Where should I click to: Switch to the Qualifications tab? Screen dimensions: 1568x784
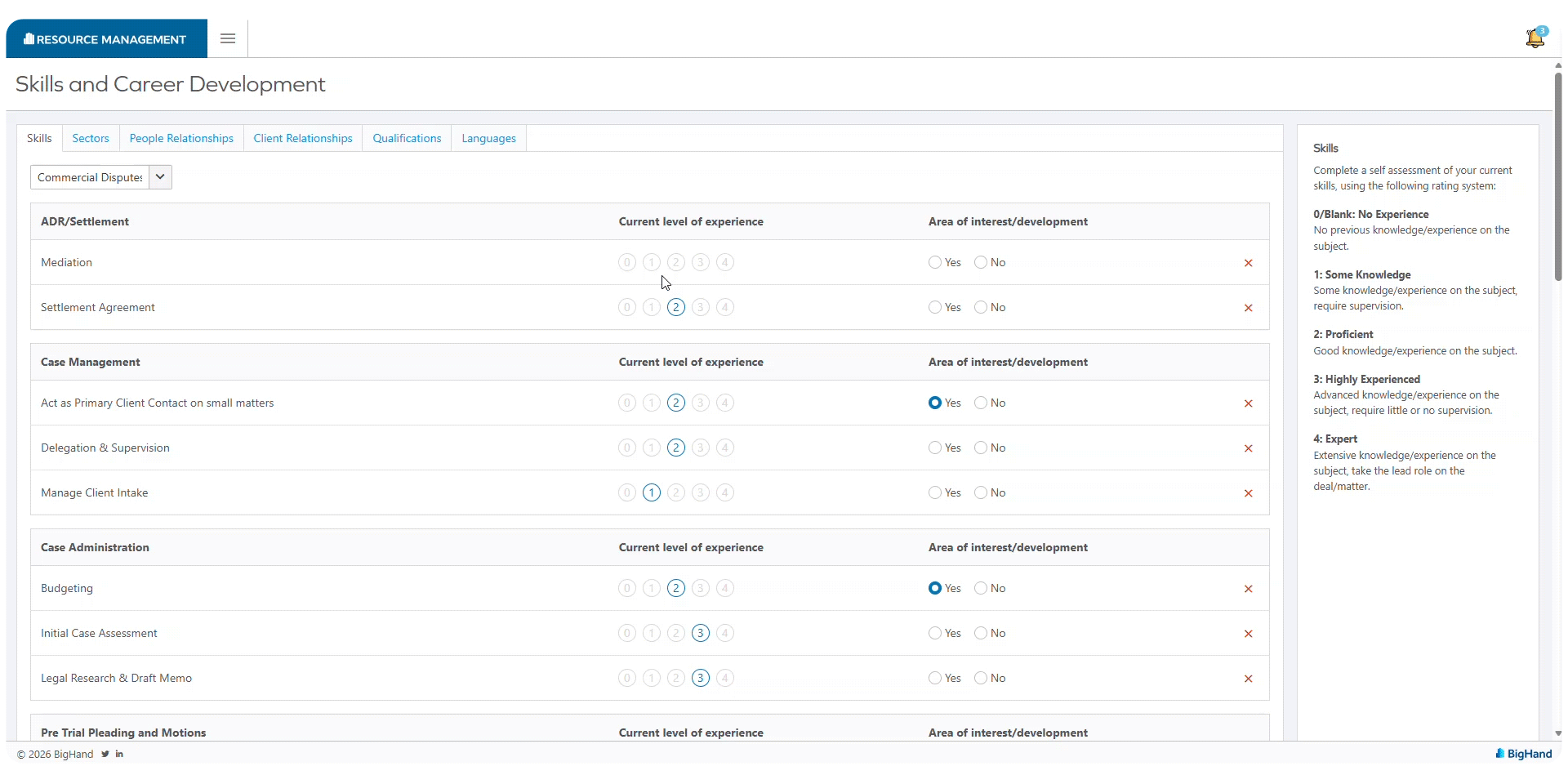coord(407,138)
